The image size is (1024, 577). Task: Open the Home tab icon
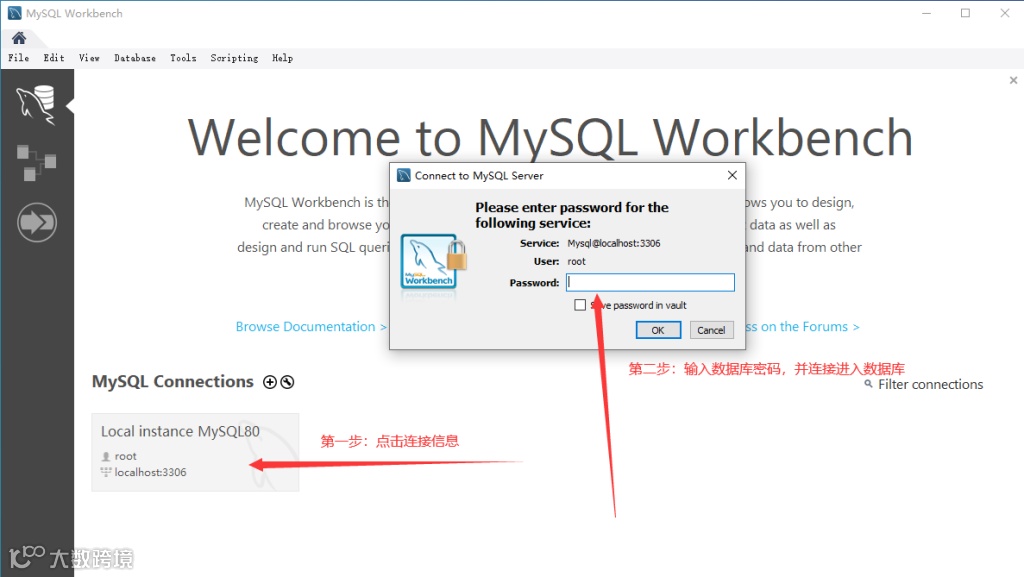(x=19, y=38)
